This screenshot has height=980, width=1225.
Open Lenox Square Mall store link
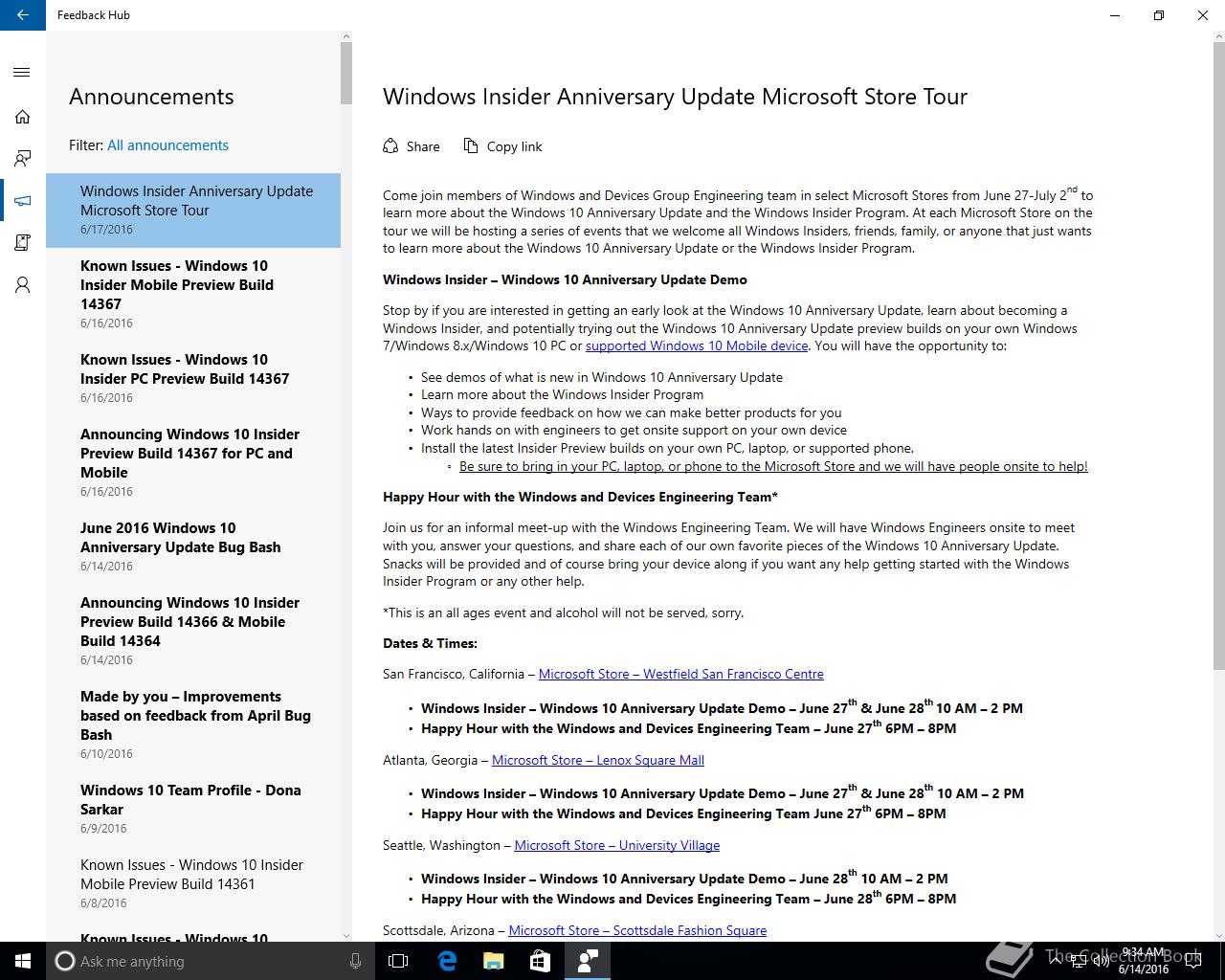[598, 760]
